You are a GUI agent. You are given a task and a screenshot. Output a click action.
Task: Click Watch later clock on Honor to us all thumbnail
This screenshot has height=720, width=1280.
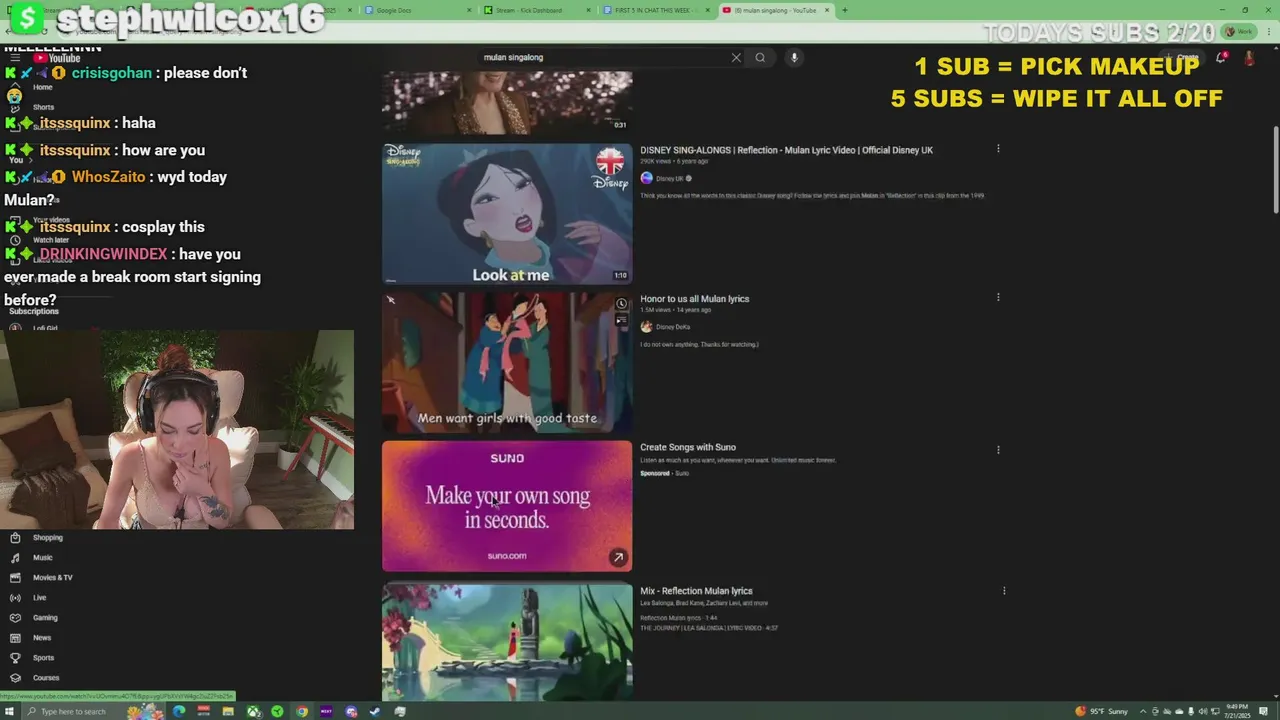point(621,304)
